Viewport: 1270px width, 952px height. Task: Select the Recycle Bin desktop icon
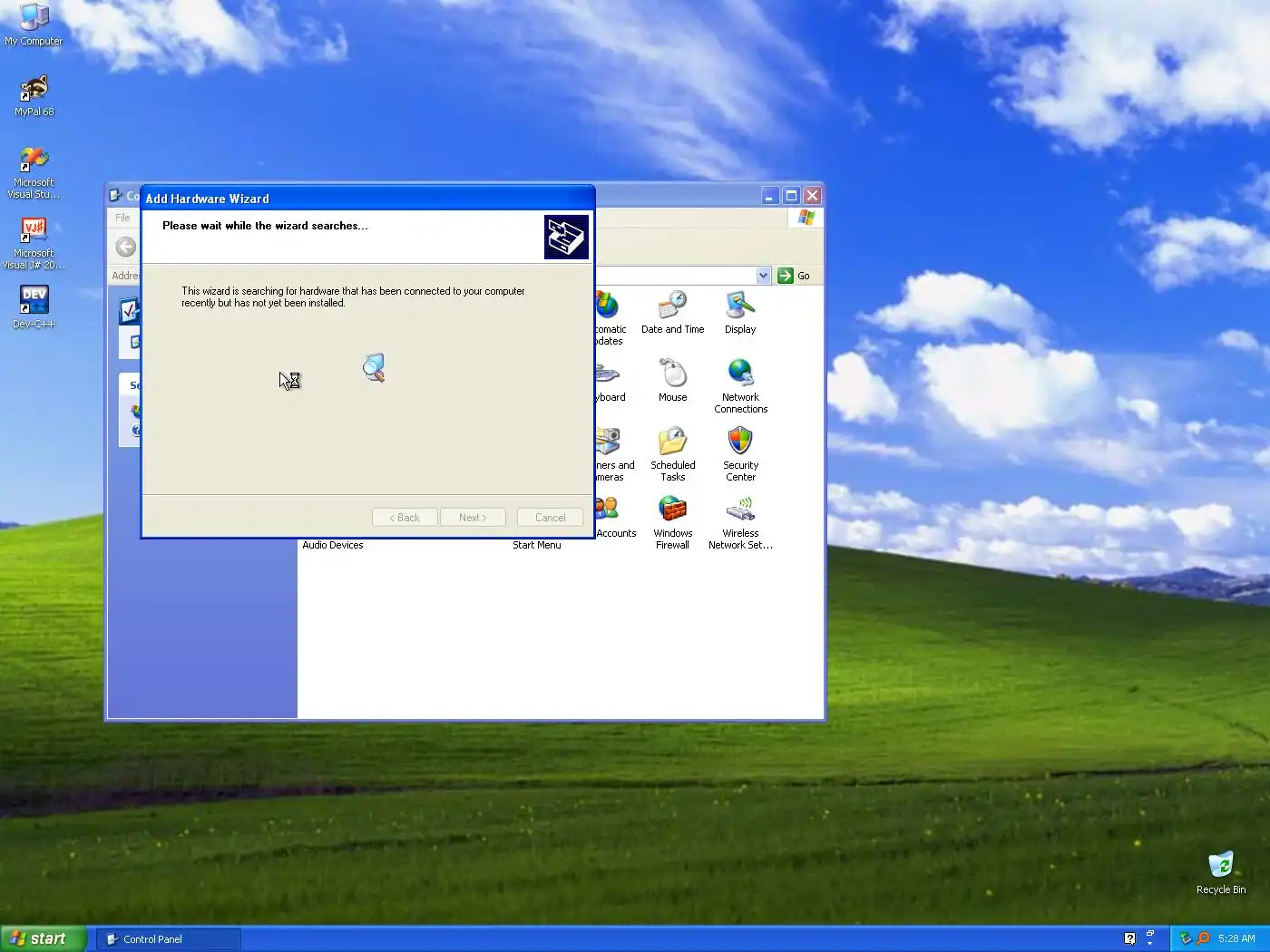(x=1221, y=872)
